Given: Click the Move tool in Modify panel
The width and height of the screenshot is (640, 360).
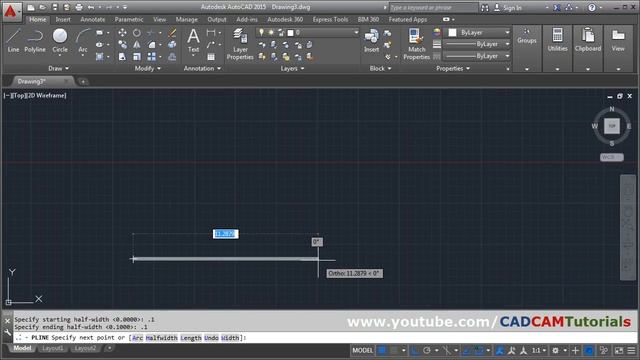Looking at the screenshot, I should pos(122,33).
